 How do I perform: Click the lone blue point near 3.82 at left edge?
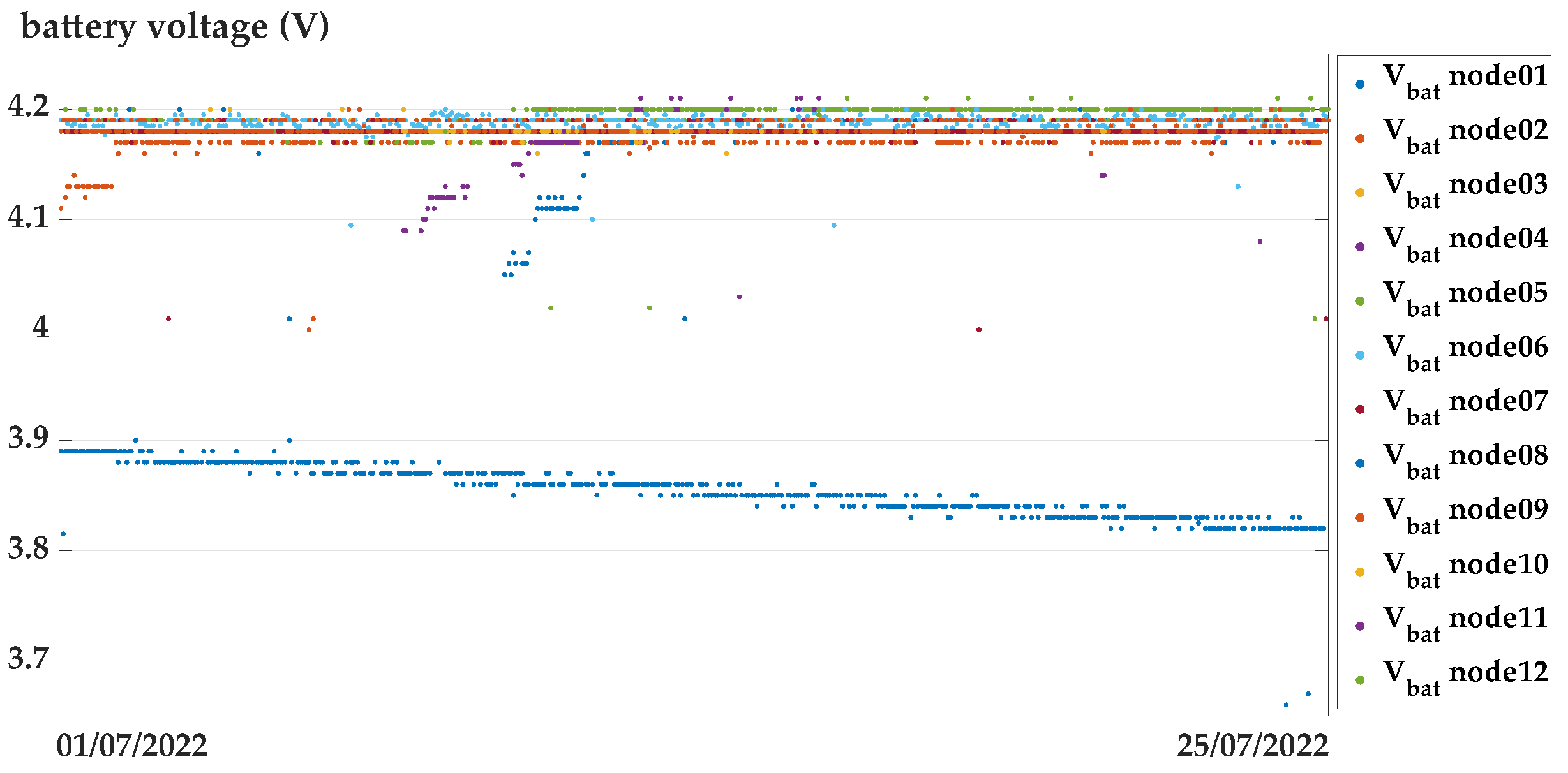point(63,534)
